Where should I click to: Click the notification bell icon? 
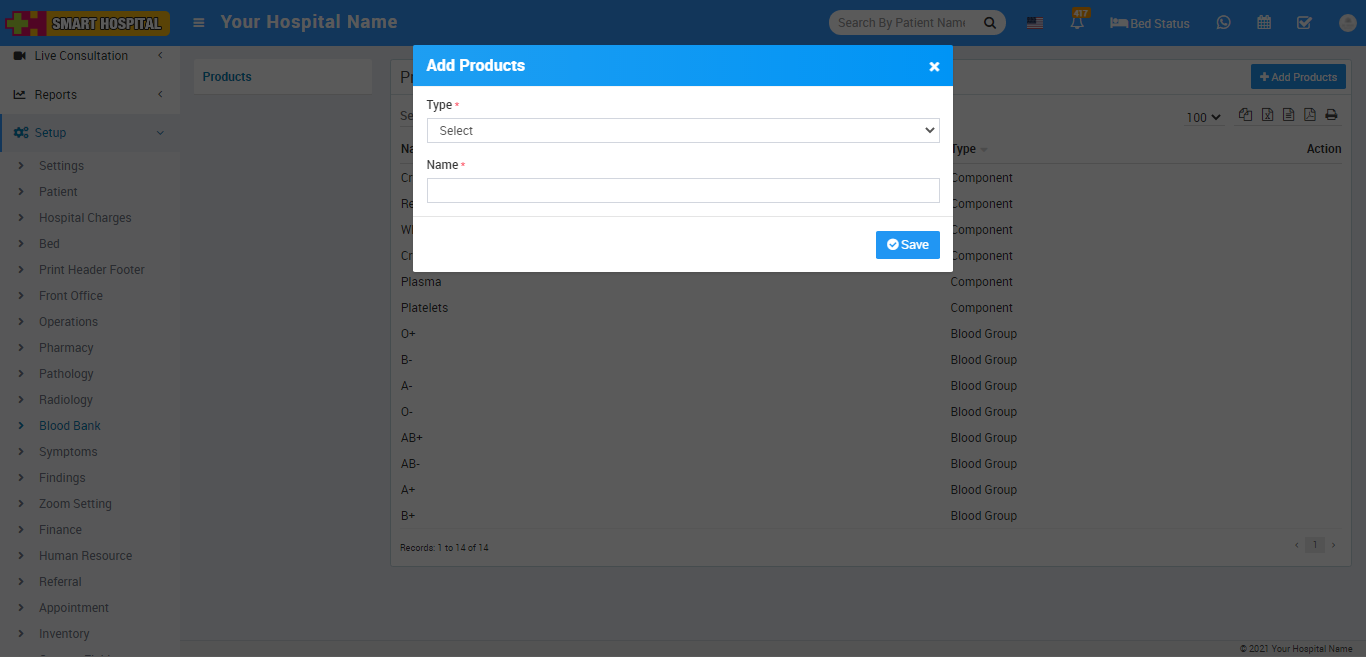coord(1077,23)
